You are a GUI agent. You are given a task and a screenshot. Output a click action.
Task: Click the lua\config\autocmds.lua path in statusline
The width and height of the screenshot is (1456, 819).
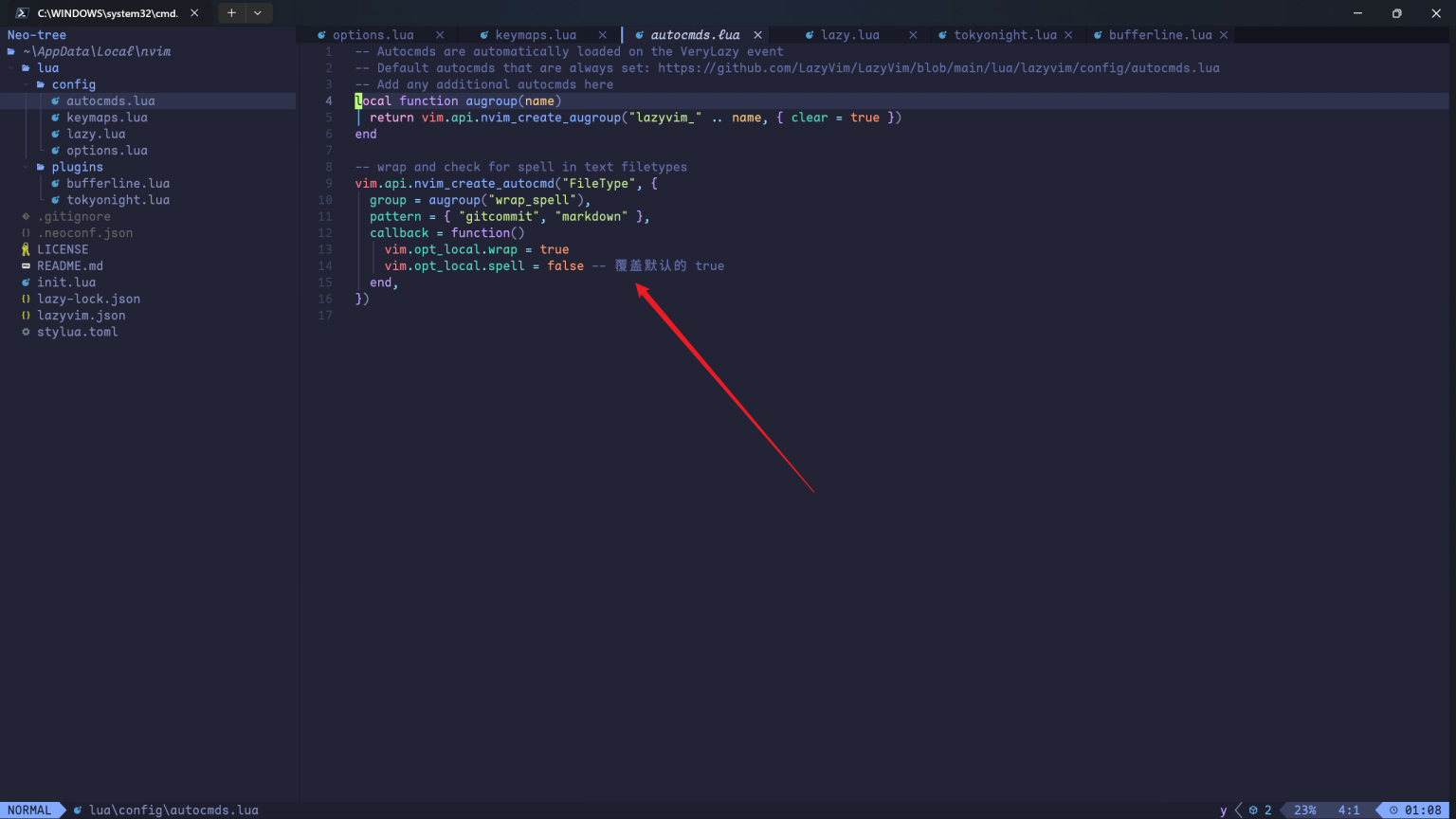click(173, 810)
